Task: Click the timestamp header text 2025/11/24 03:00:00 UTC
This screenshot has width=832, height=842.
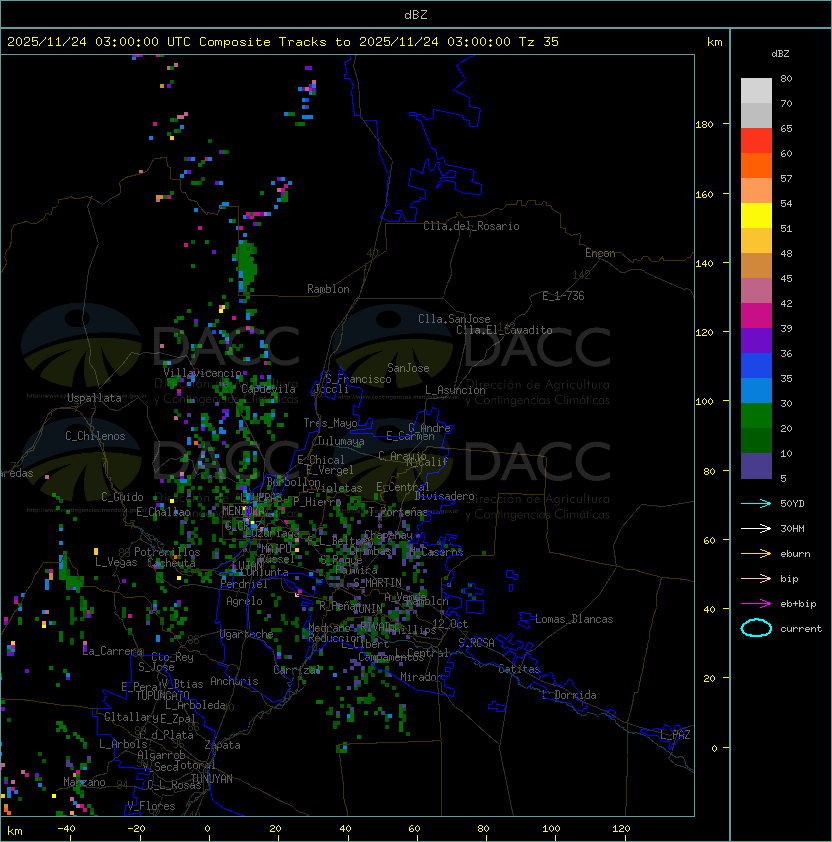Action: [x=99, y=42]
